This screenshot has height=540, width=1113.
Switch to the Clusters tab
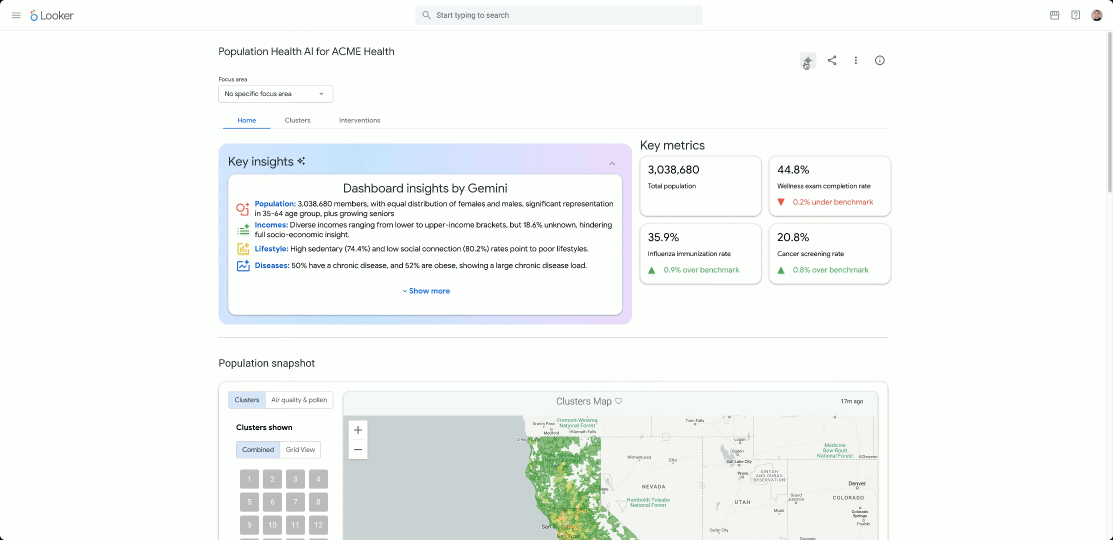(297, 120)
